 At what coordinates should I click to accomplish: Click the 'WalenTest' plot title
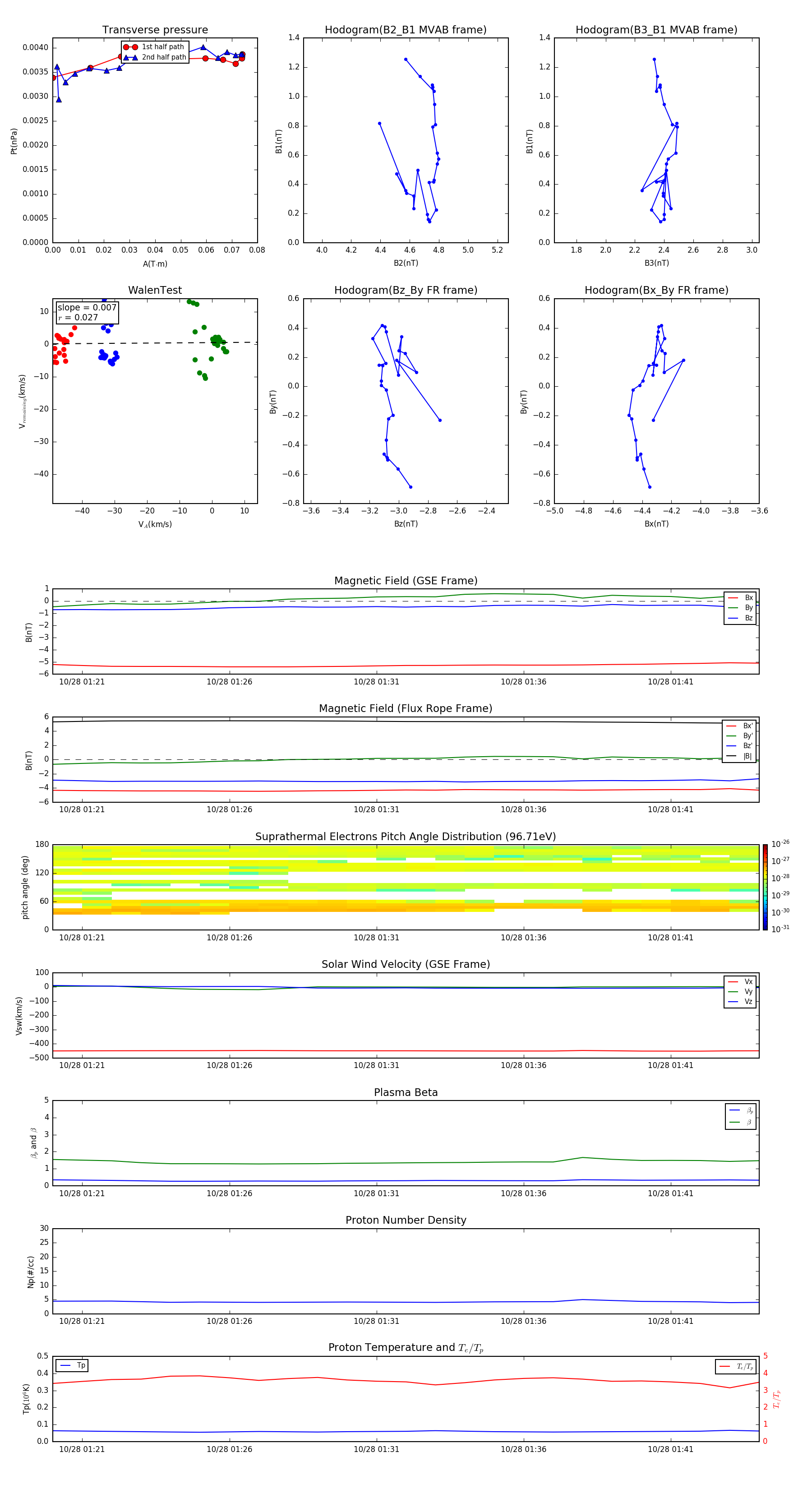(x=155, y=290)
